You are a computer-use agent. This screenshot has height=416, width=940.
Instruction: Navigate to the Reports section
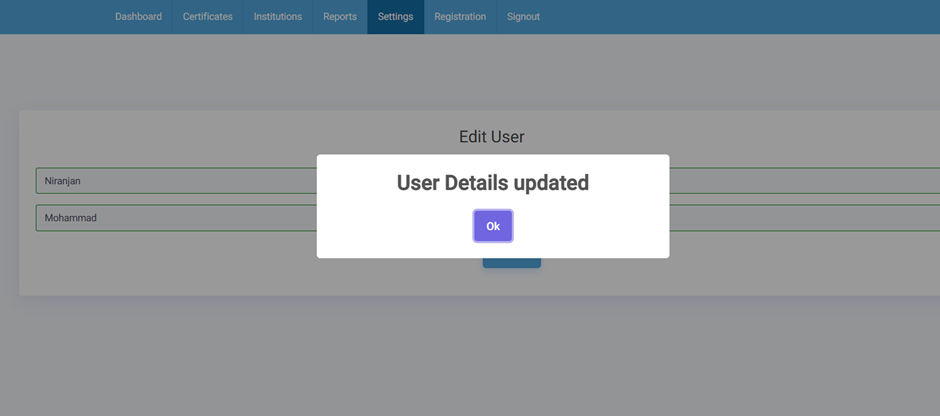pos(339,17)
